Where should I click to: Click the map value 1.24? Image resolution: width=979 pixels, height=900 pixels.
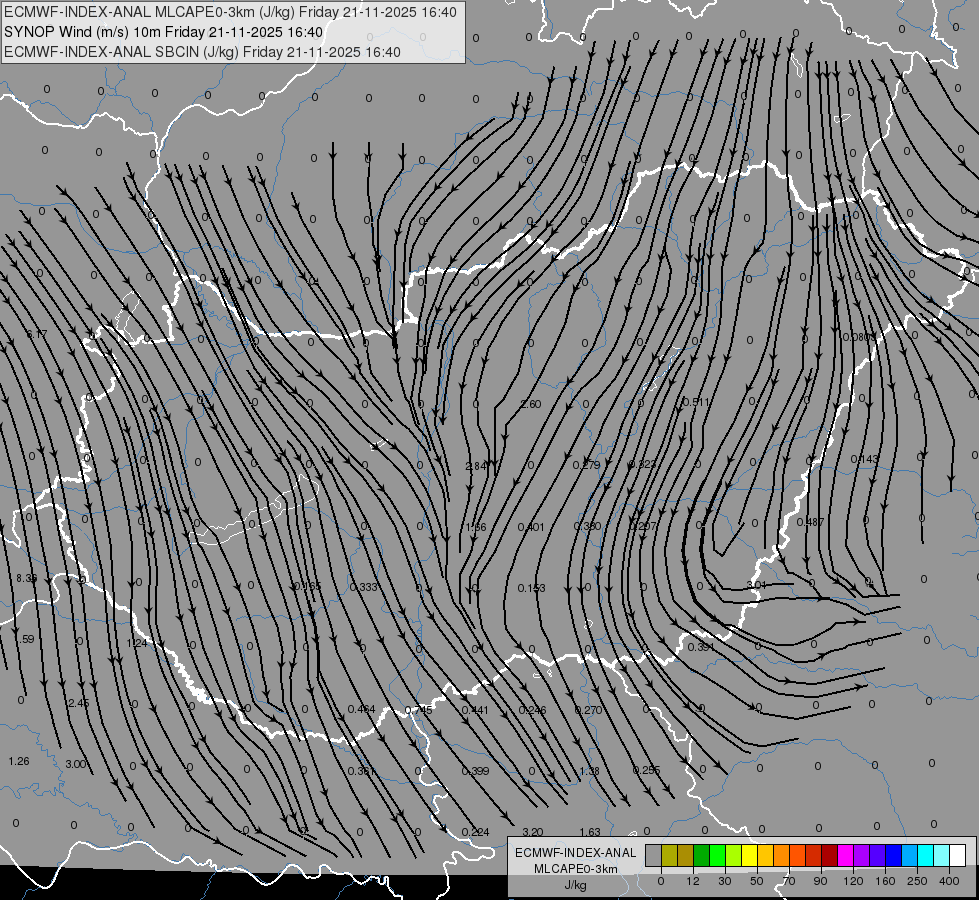[137, 643]
